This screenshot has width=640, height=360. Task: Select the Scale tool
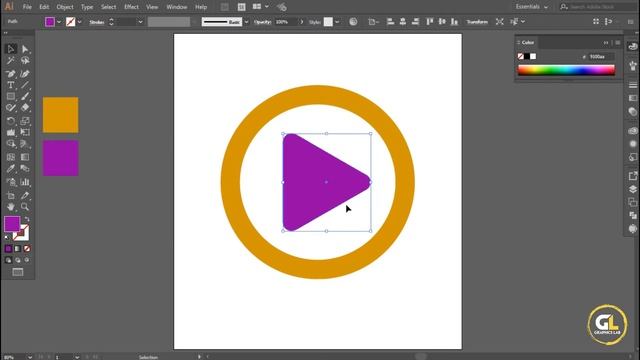point(25,121)
